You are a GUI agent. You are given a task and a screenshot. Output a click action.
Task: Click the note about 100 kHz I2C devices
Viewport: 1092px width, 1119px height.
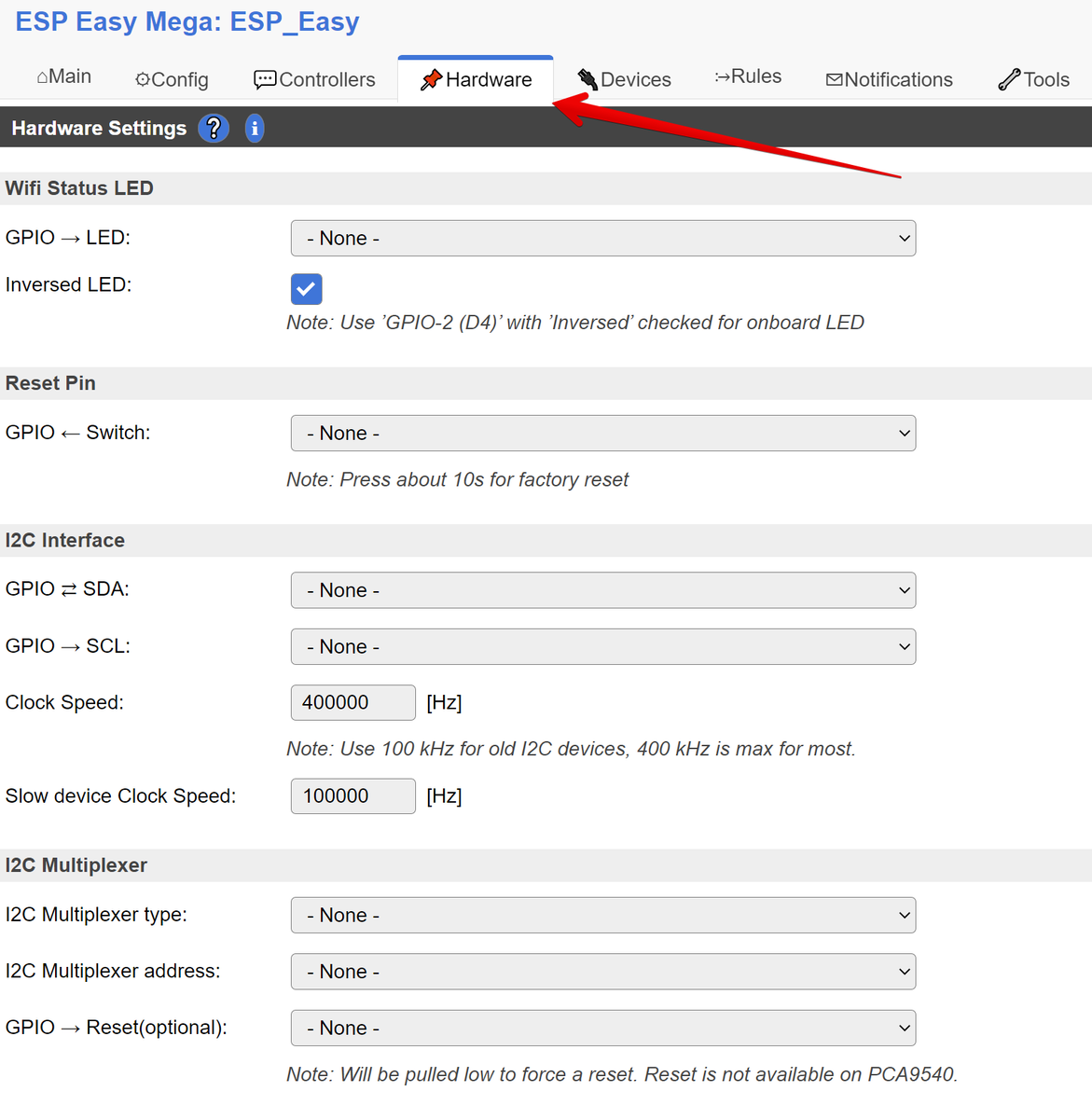tap(571, 750)
